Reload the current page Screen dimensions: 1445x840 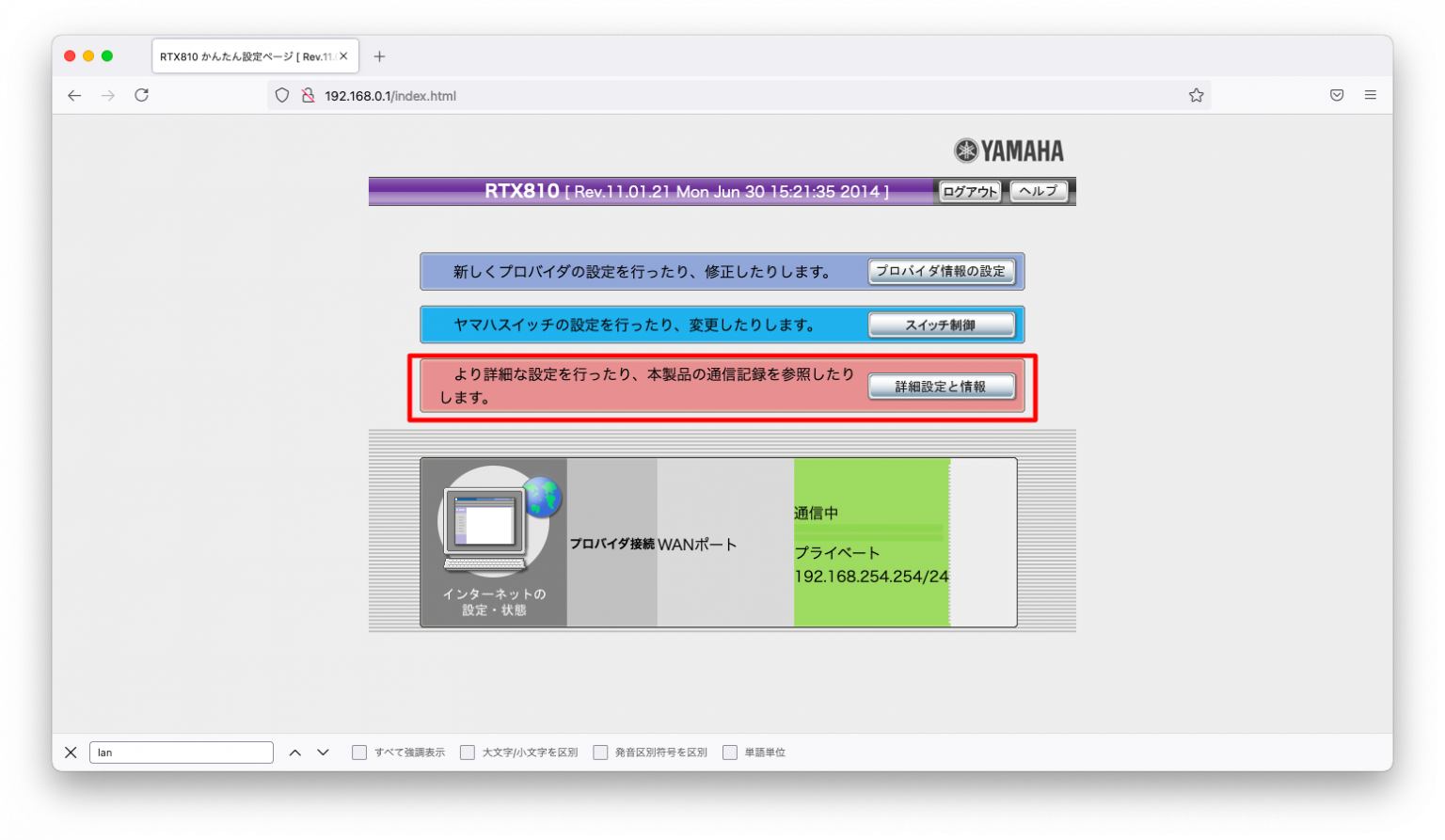click(142, 95)
